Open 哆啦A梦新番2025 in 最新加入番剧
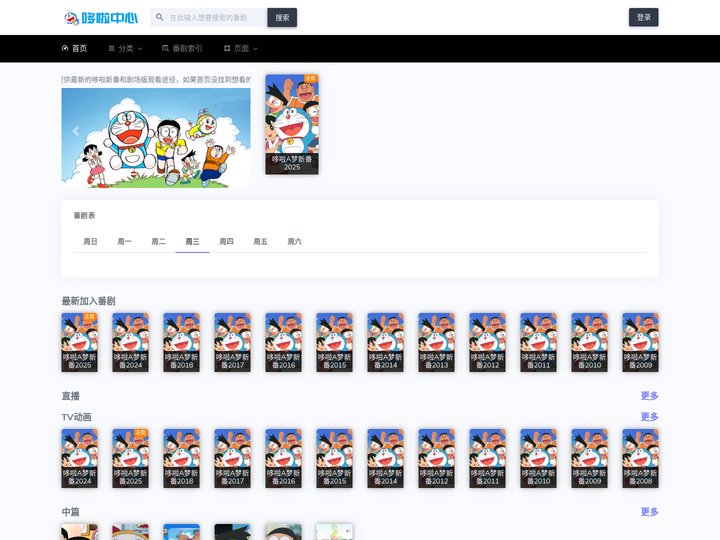The width and height of the screenshot is (720, 540). (79, 342)
